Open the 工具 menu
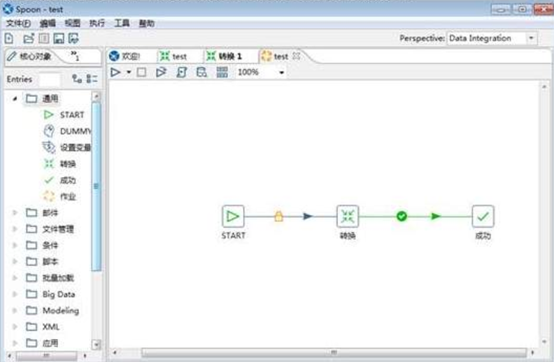The height and width of the screenshot is (362, 554). click(122, 23)
